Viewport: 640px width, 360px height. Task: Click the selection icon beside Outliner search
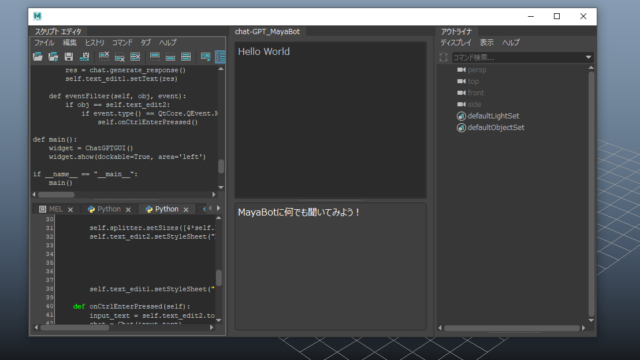(444, 58)
